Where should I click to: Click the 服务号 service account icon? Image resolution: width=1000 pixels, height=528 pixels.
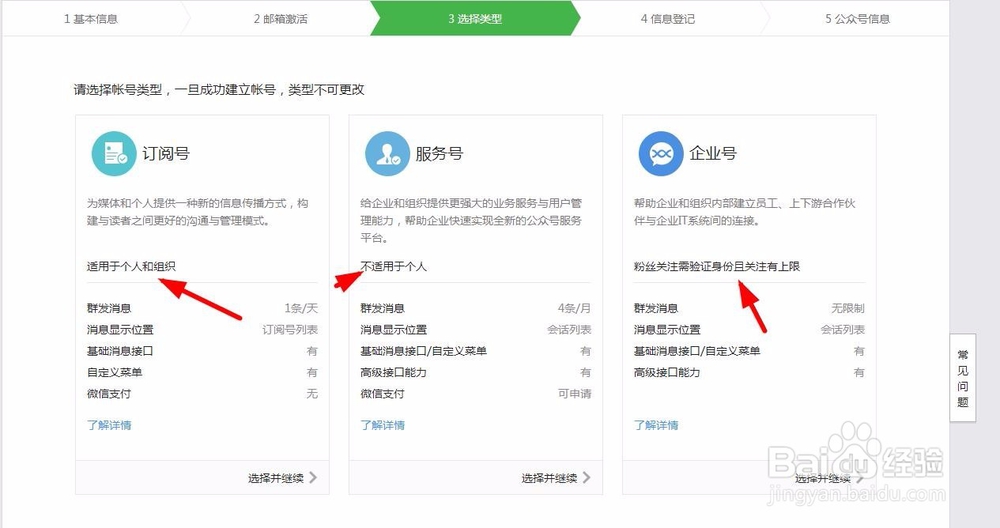(387, 154)
